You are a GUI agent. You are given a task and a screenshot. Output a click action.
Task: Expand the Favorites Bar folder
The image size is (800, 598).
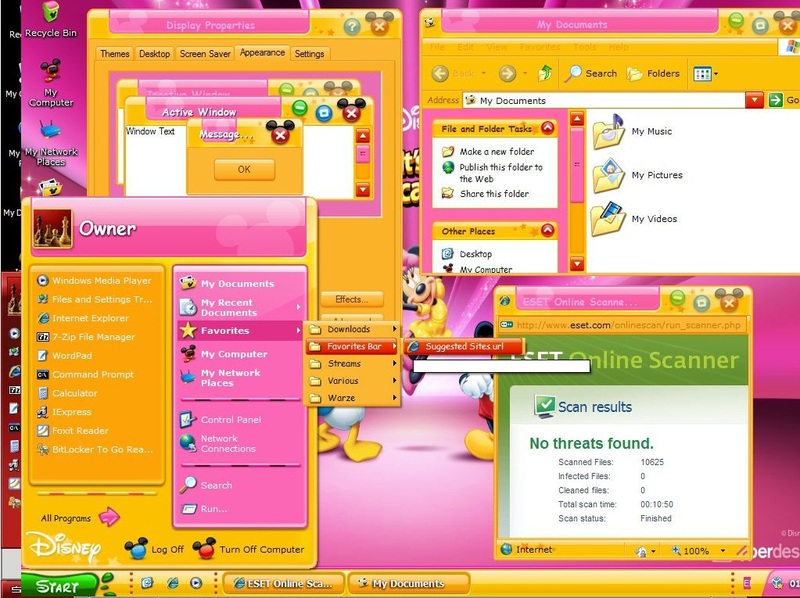[353, 346]
